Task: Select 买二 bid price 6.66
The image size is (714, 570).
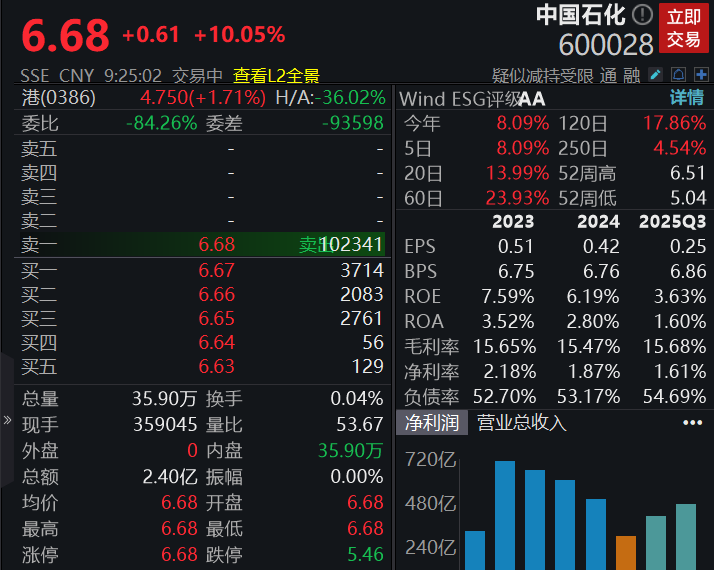Action: 217,295
